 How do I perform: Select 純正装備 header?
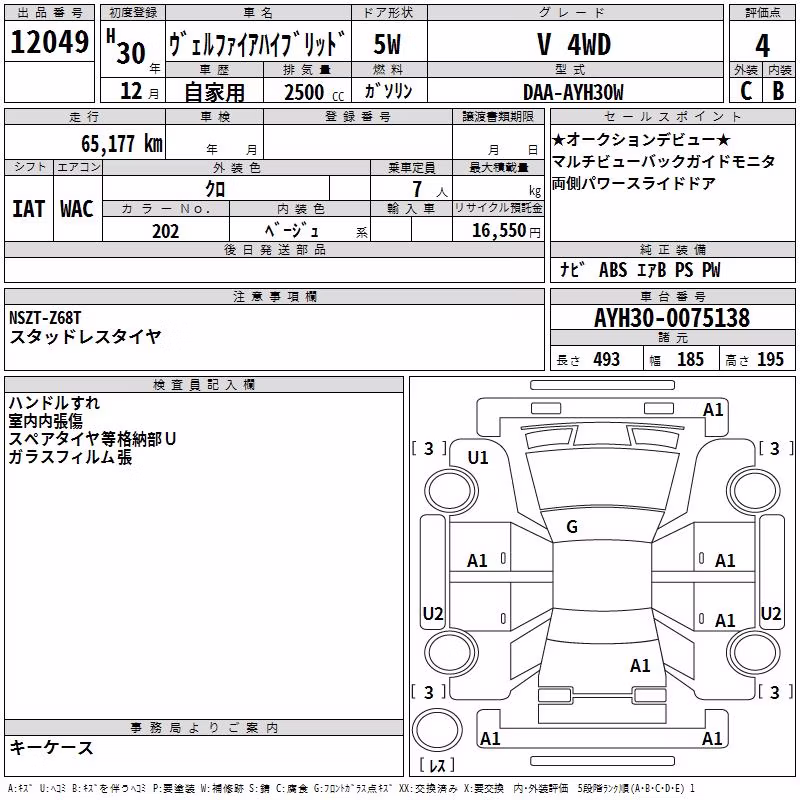(x=672, y=249)
